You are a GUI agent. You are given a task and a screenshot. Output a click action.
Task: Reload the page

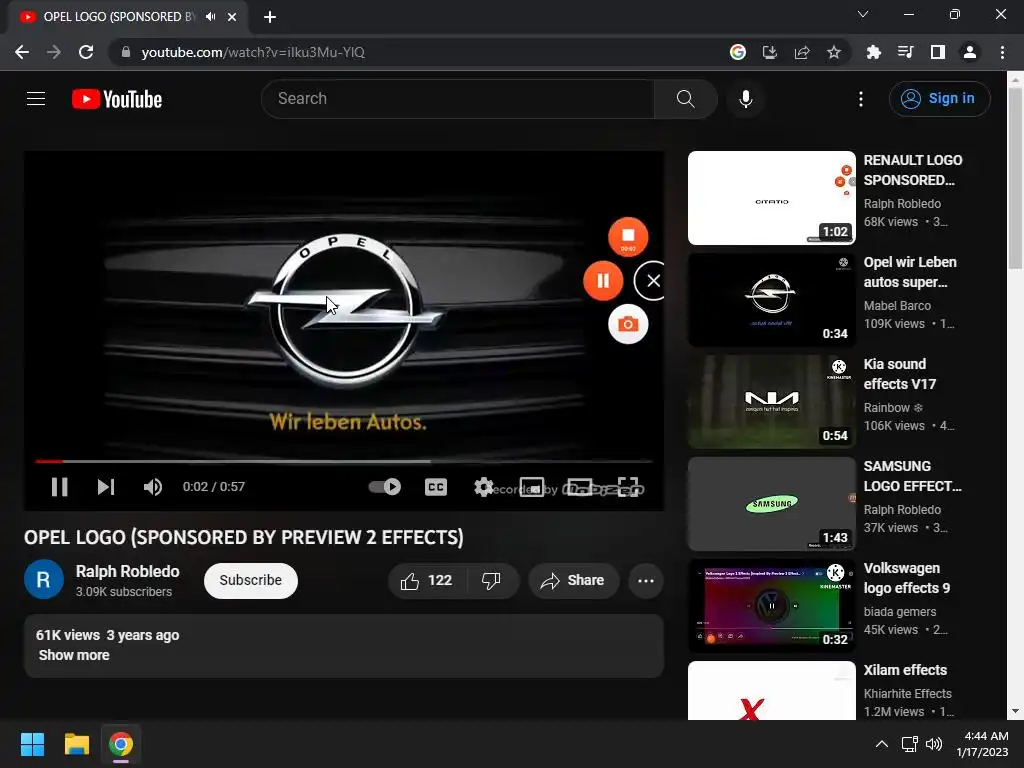coord(86,52)
